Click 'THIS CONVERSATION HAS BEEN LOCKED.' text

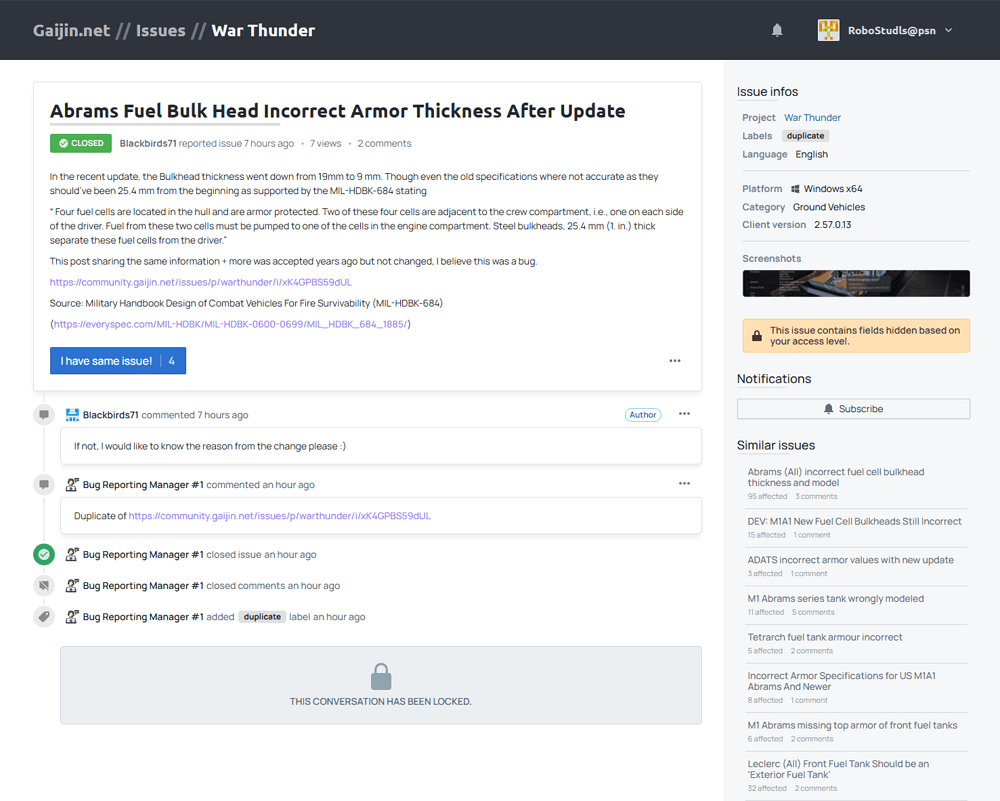point(381,702)
